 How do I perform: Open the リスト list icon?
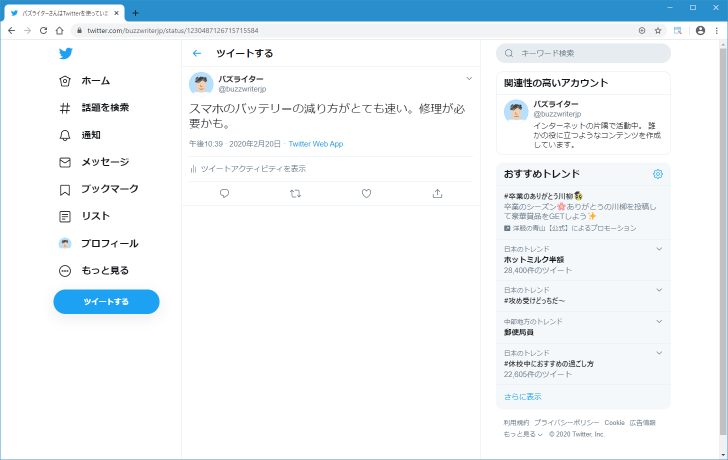click(65, 217)
